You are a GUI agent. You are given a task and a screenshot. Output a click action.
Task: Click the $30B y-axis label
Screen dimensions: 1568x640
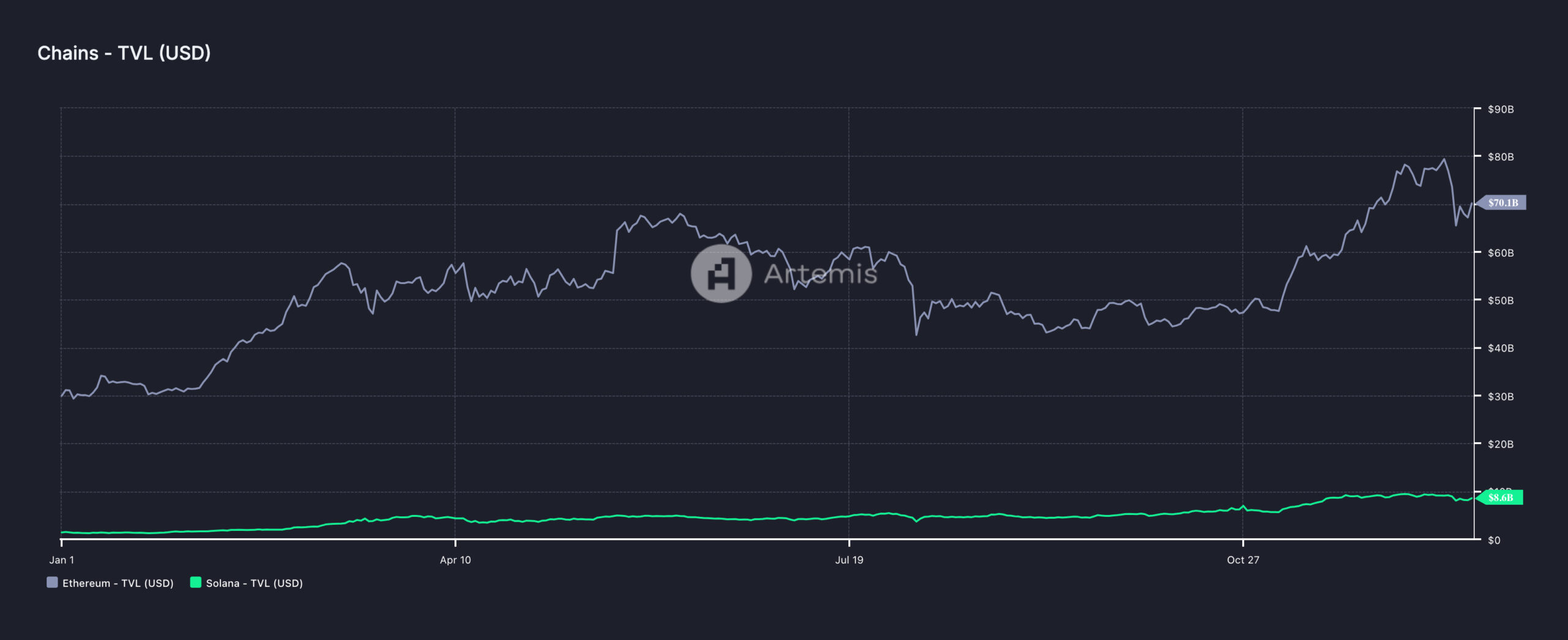tap(1501, 396)
